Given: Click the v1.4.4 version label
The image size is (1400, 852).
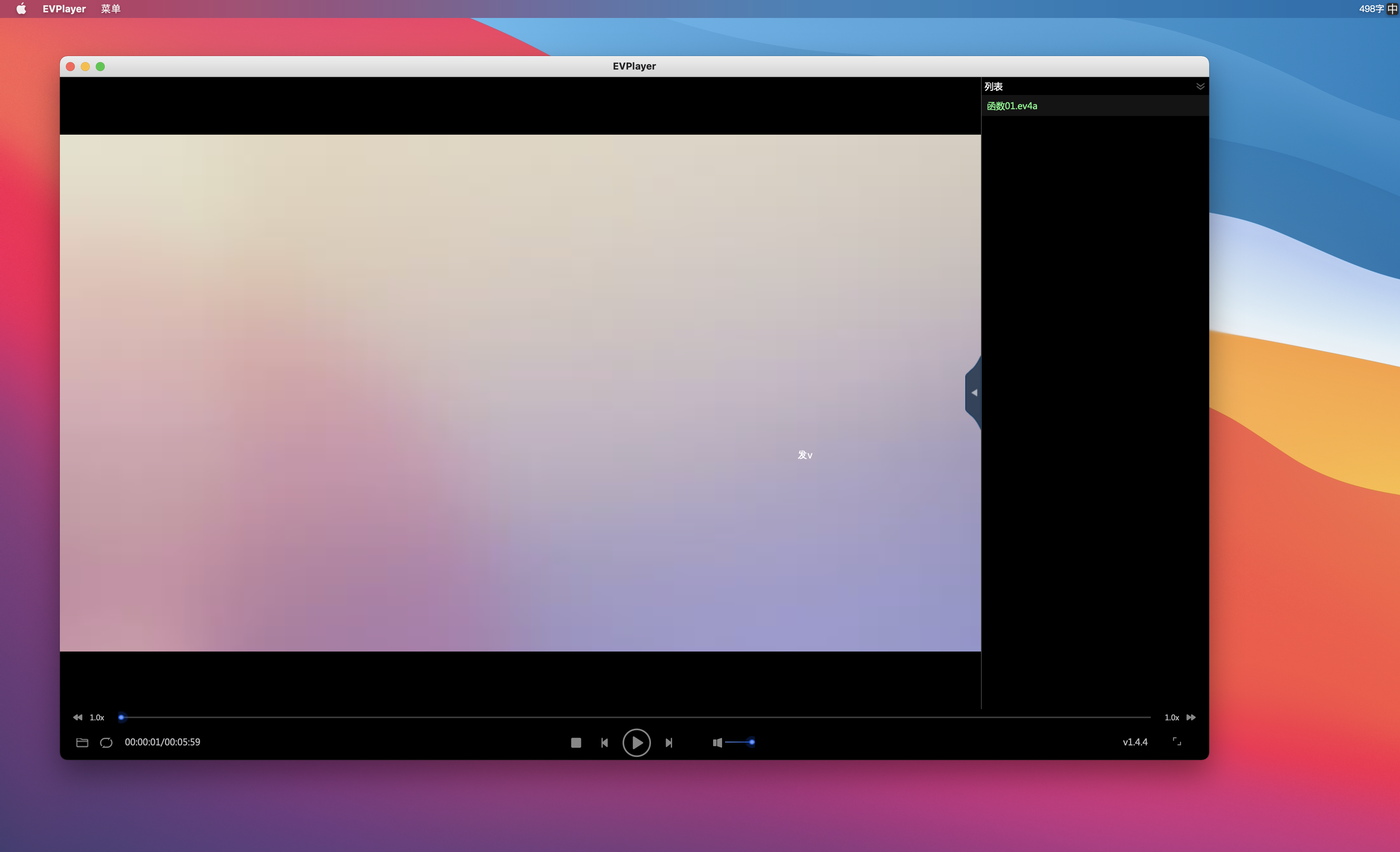Looking at the screenshot, I should coord(1135,742).
